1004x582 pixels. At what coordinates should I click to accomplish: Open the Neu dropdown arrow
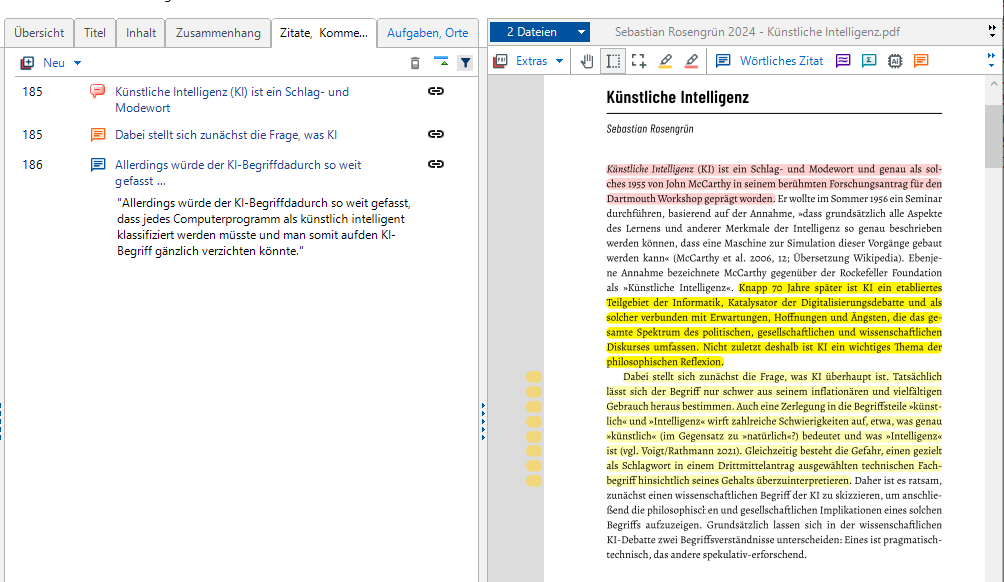[77, 63]
